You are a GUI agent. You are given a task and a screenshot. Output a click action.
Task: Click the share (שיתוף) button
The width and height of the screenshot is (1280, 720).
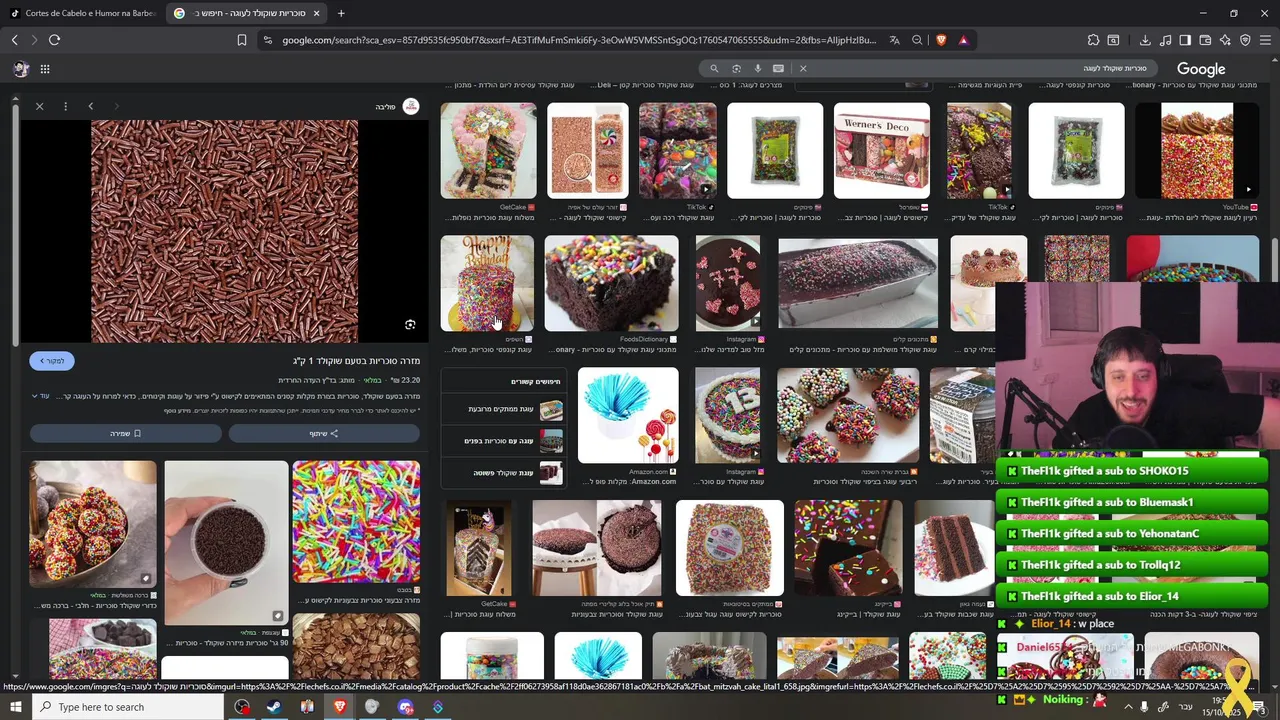tap(324, 433)
